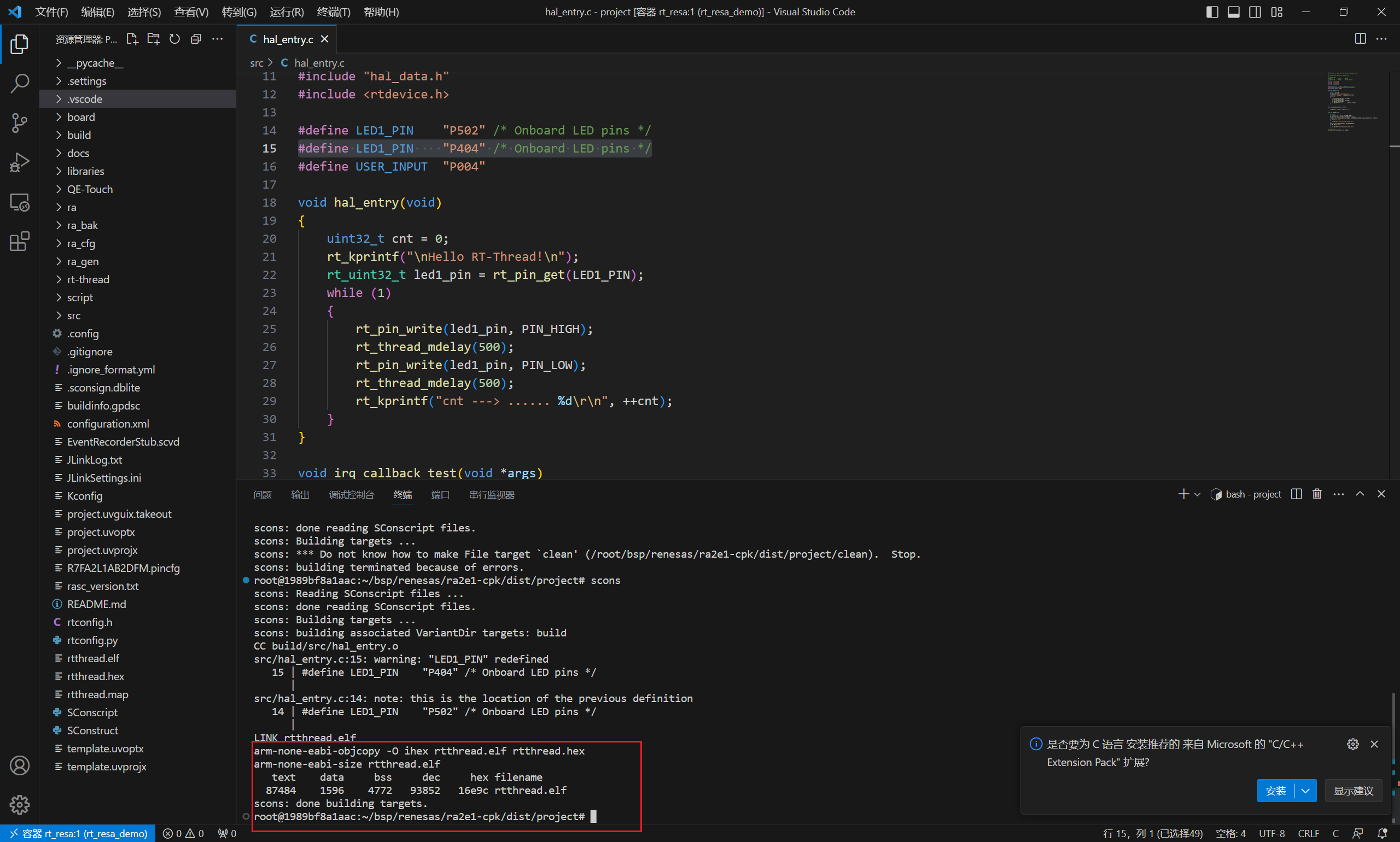Refresh the explorer file tree
The height and width of the screenshot is (842, 1400).
point(175,39)
